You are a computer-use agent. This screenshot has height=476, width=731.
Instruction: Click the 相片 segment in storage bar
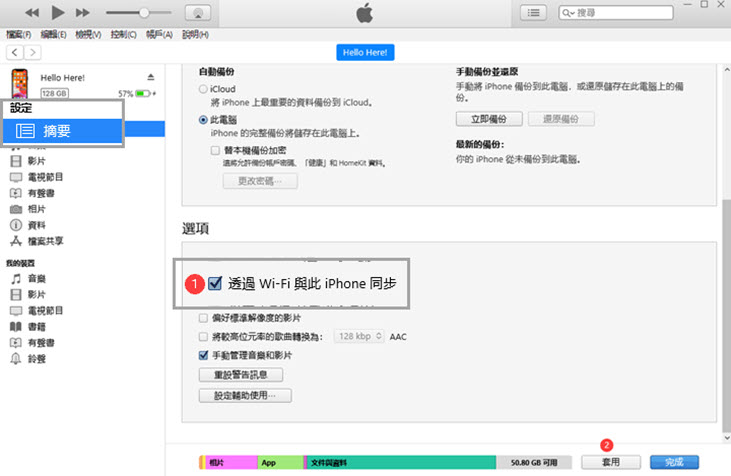(232, 462)
